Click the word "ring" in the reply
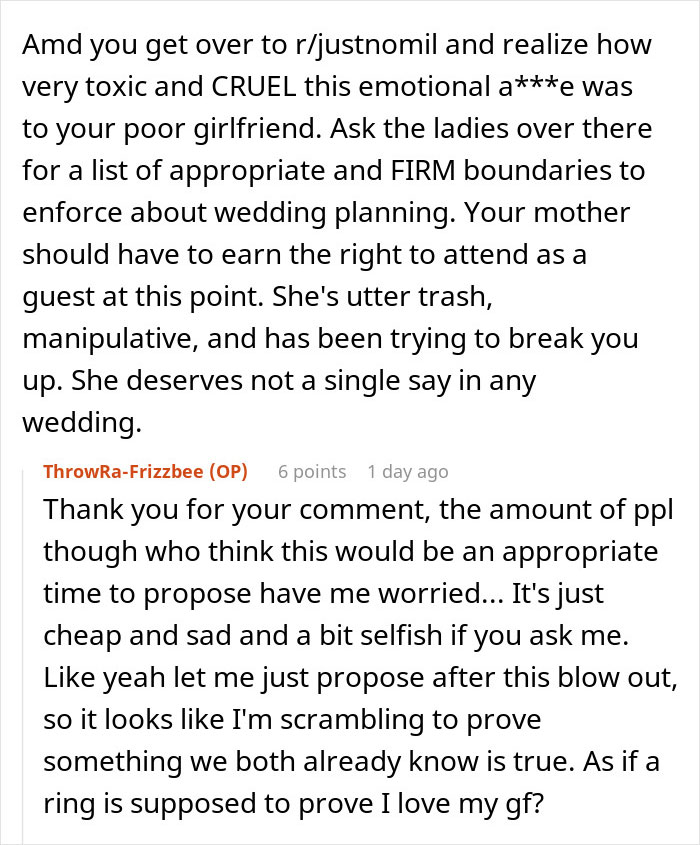The width and height of the screenshot is (700, 845). tap(65, 803)
